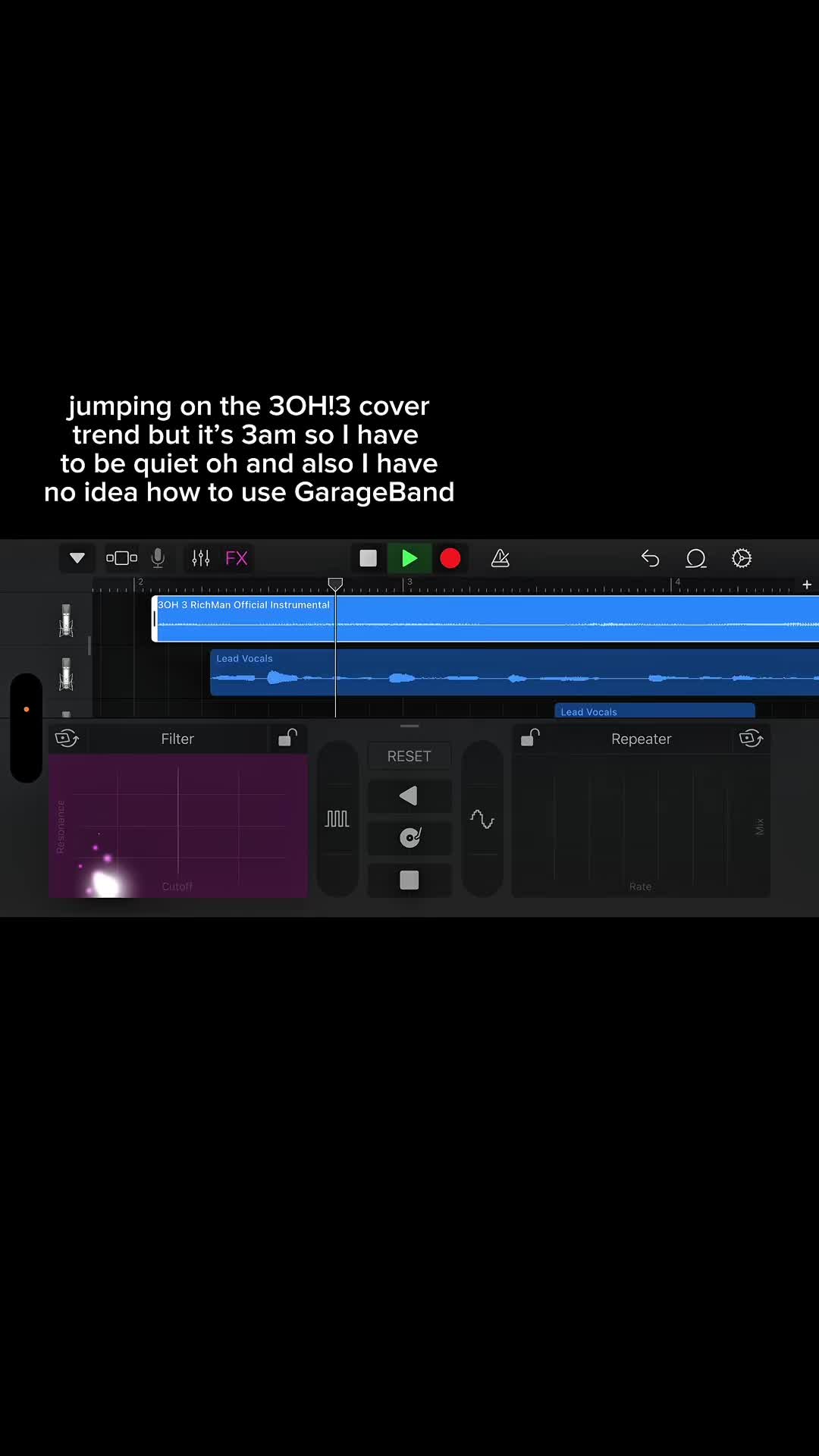
Task: Click the RESET button
Action: [409, 756]
